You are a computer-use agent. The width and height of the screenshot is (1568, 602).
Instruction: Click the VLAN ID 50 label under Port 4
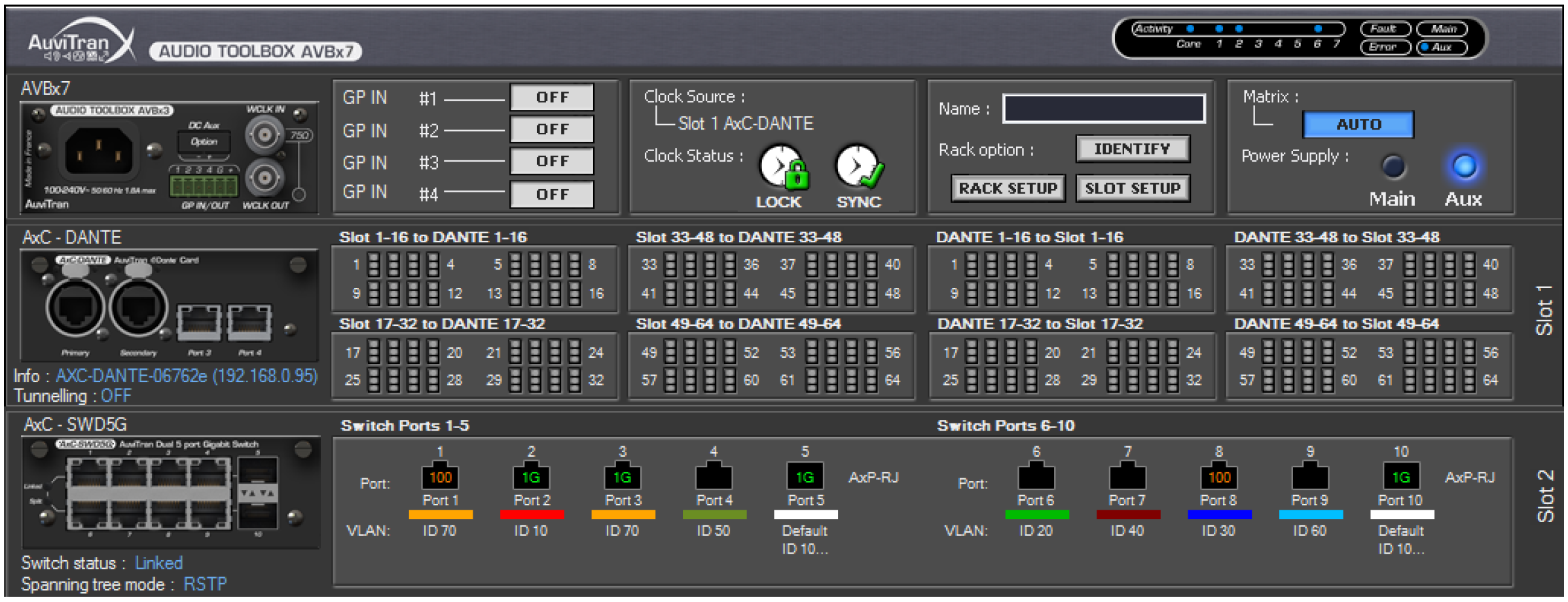(x=714, y=531)
